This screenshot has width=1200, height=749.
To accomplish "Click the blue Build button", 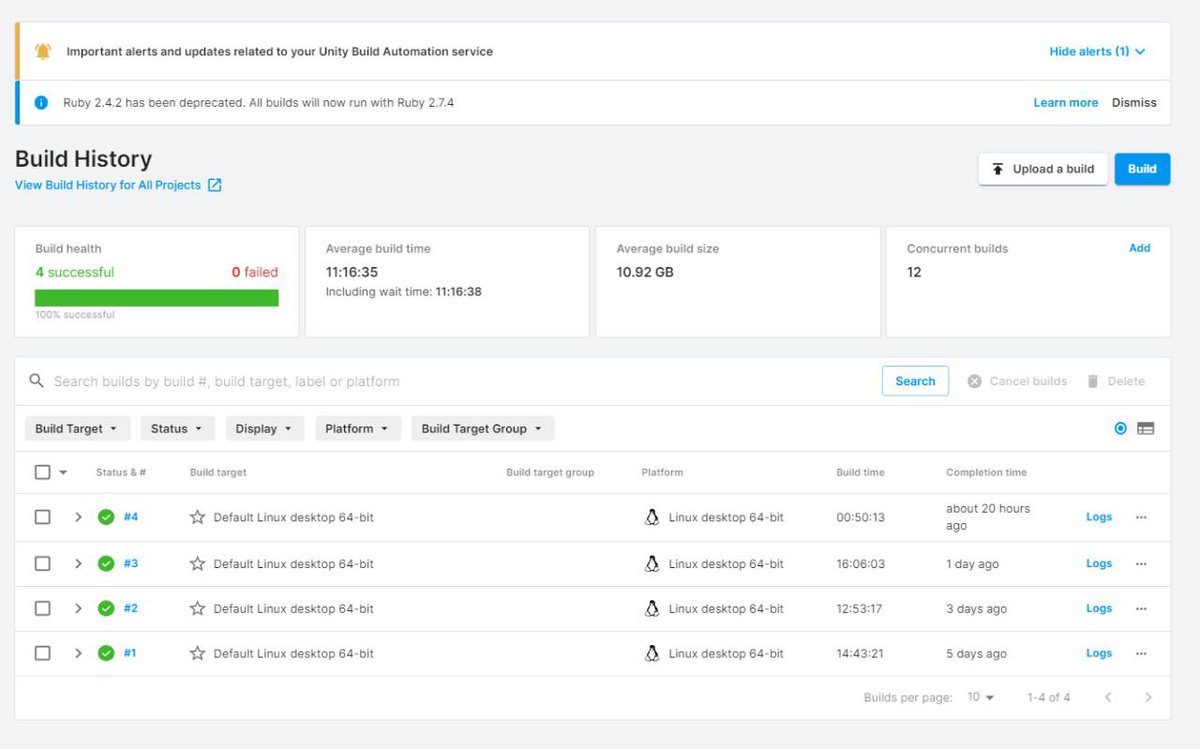I will pos(1142,169).
